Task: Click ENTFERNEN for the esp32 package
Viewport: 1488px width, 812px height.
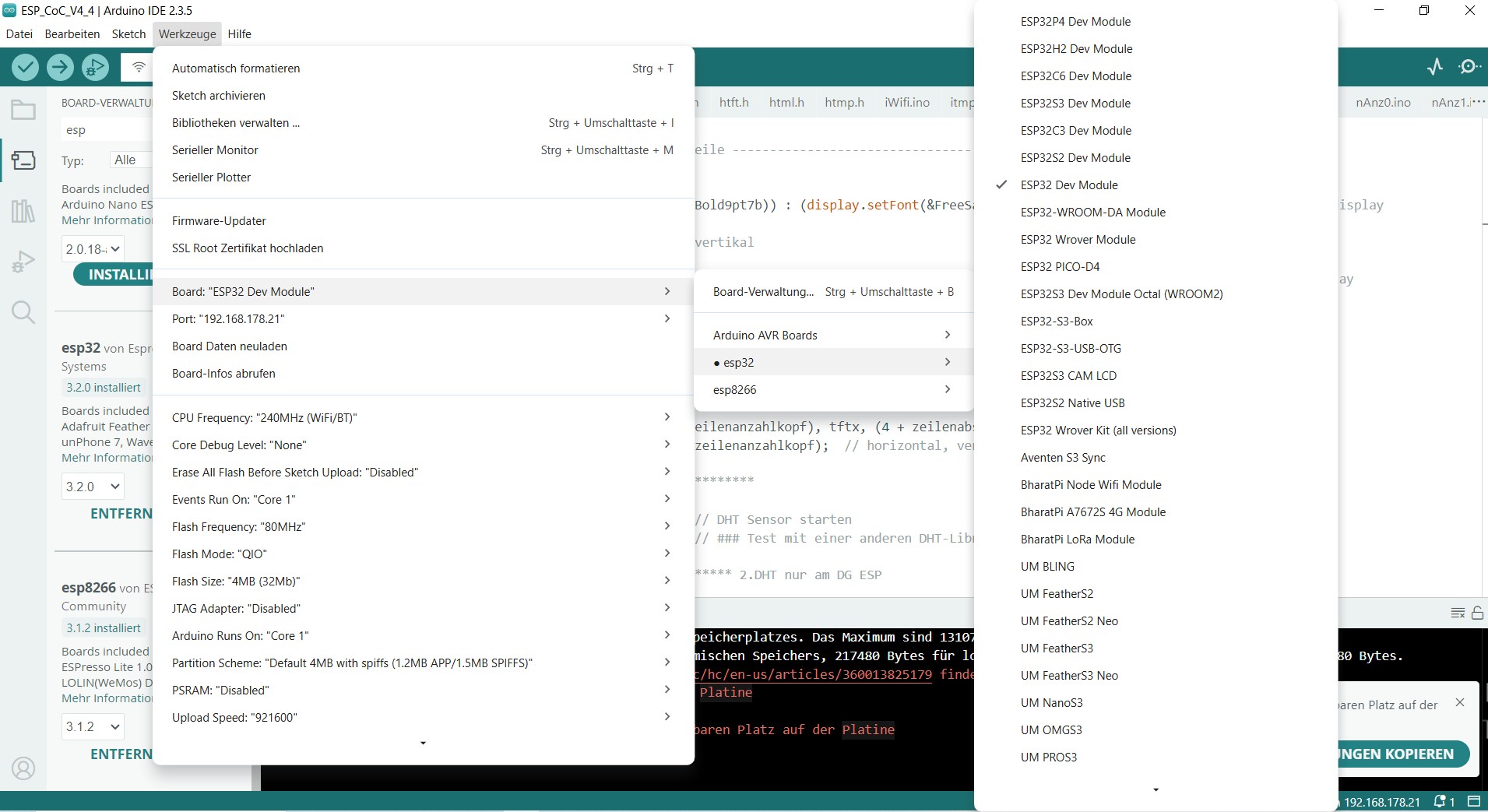Action: pos(121,514)
